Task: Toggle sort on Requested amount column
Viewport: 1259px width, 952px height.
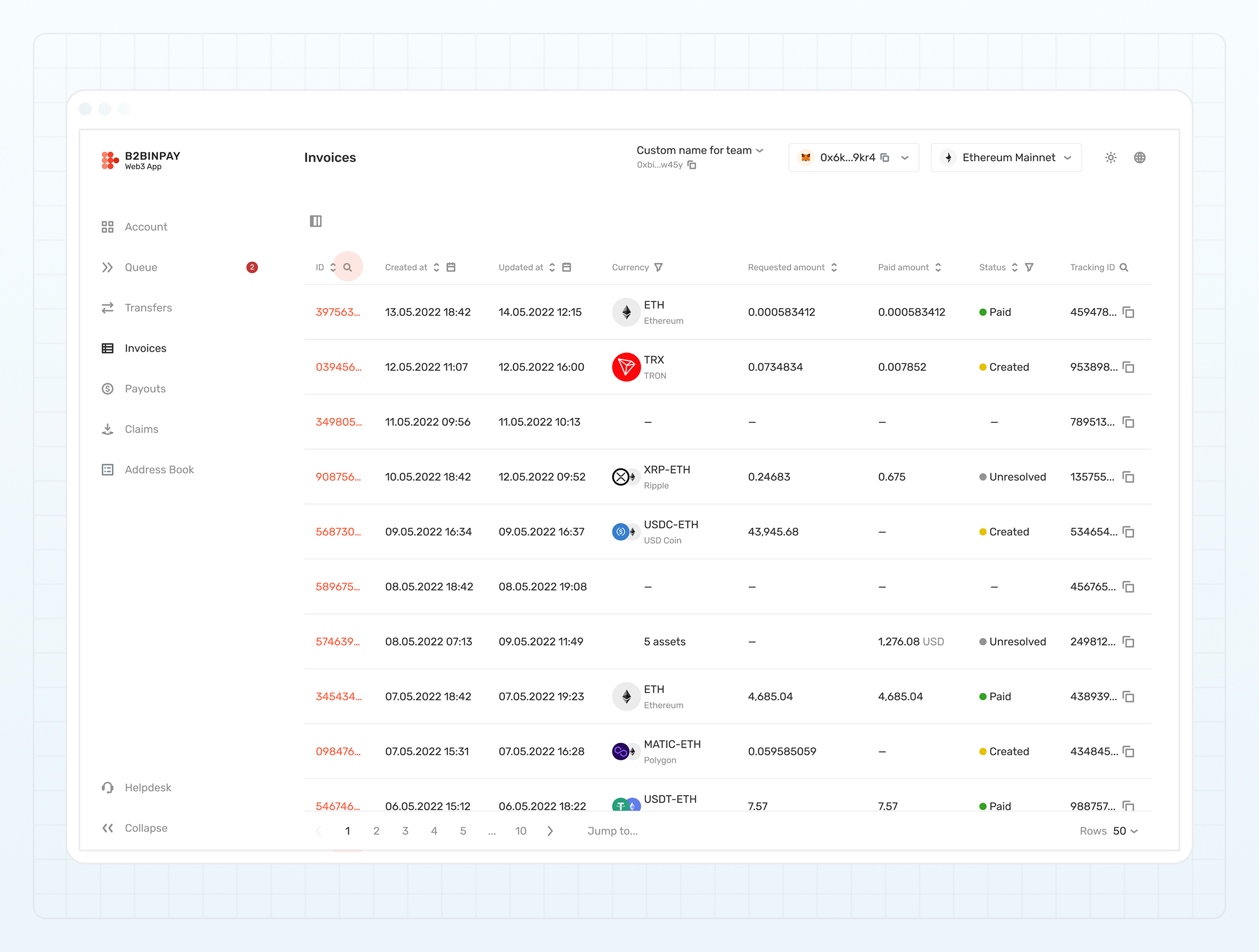Action: pyautogui.click(x=834, y=267)
